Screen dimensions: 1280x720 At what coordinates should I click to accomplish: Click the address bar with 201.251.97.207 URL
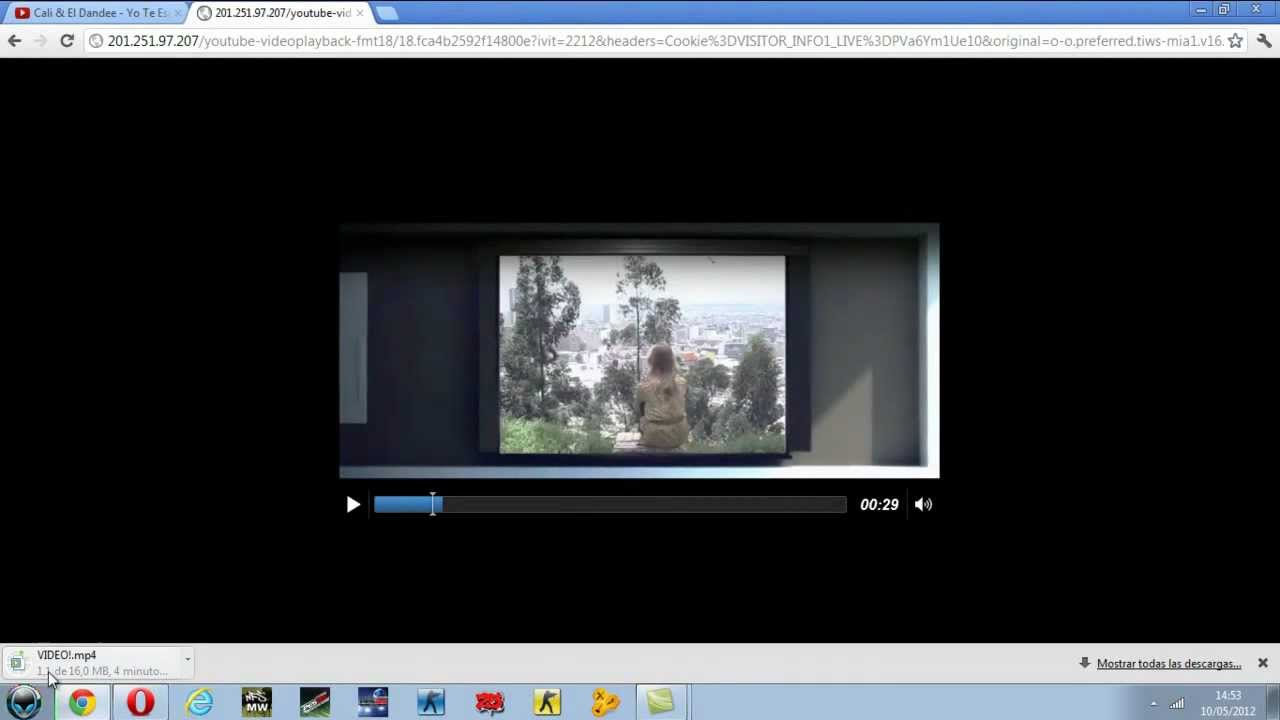tap(665, 41)
